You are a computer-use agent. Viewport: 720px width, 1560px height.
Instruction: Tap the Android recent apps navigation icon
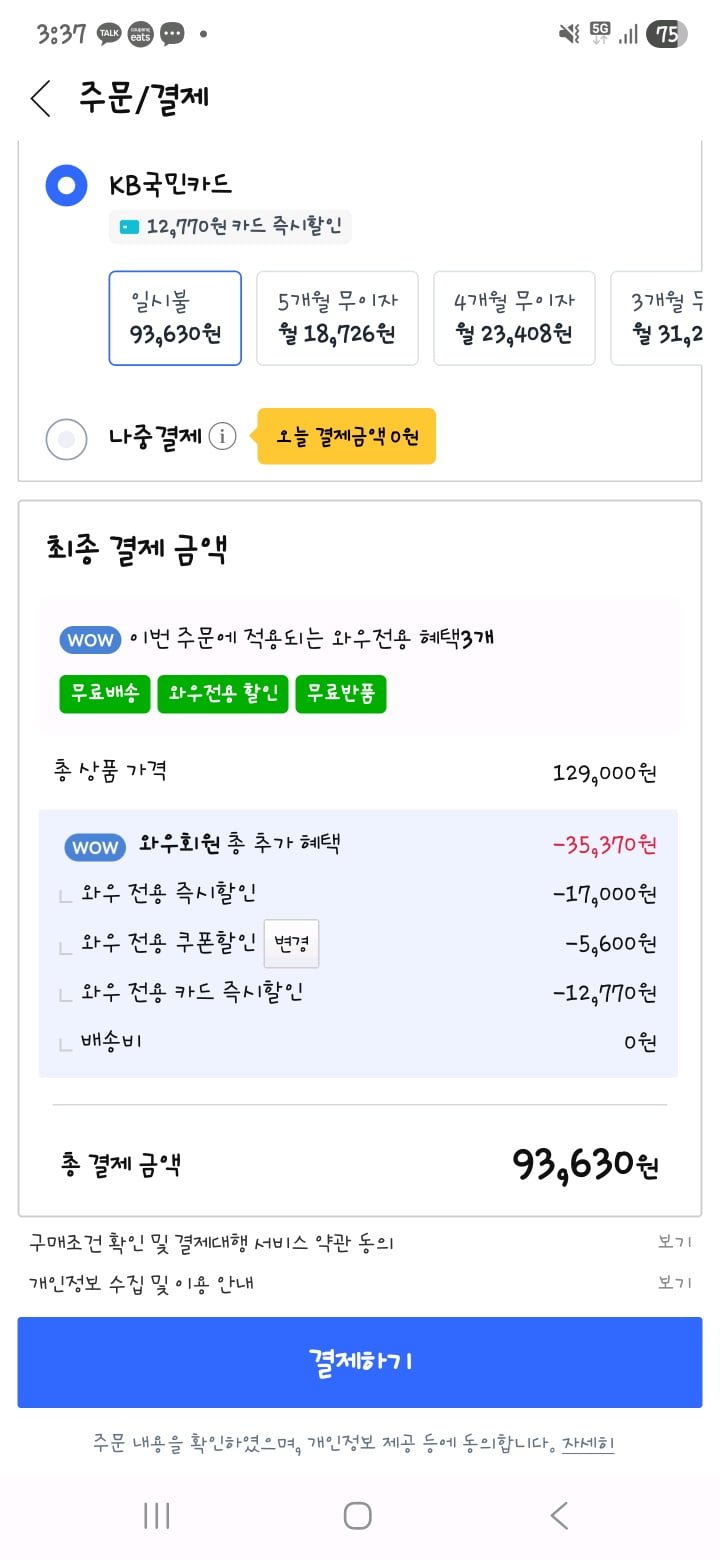coord(156,1515)
